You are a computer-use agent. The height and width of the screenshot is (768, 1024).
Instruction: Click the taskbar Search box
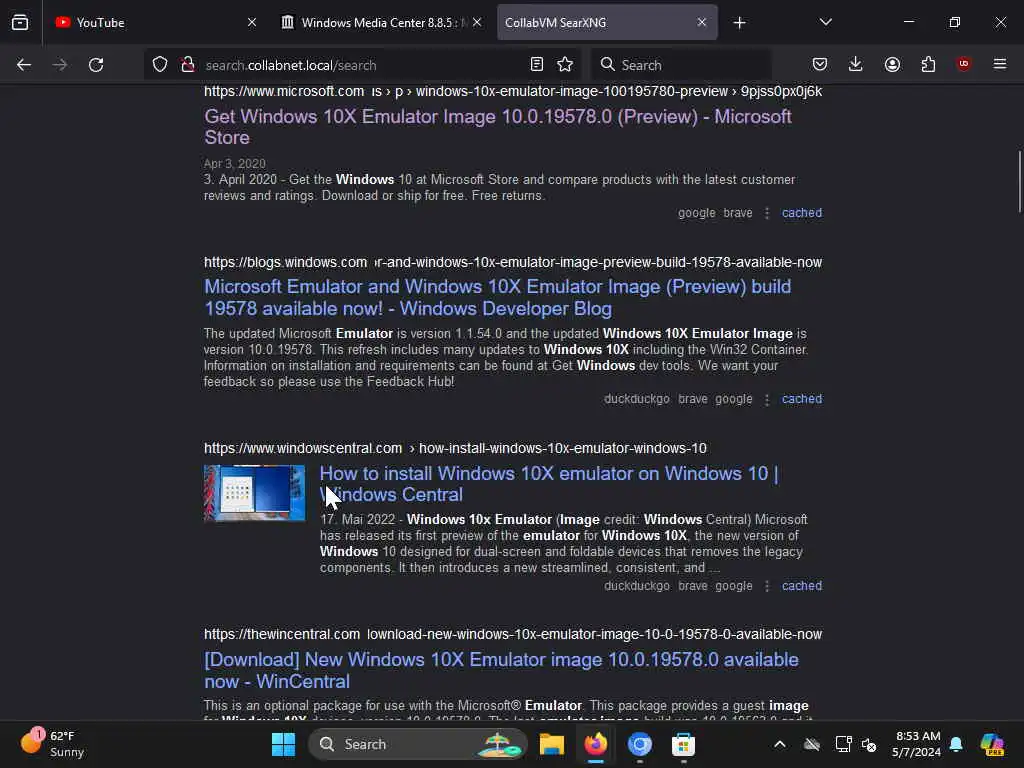click(418, 744)
